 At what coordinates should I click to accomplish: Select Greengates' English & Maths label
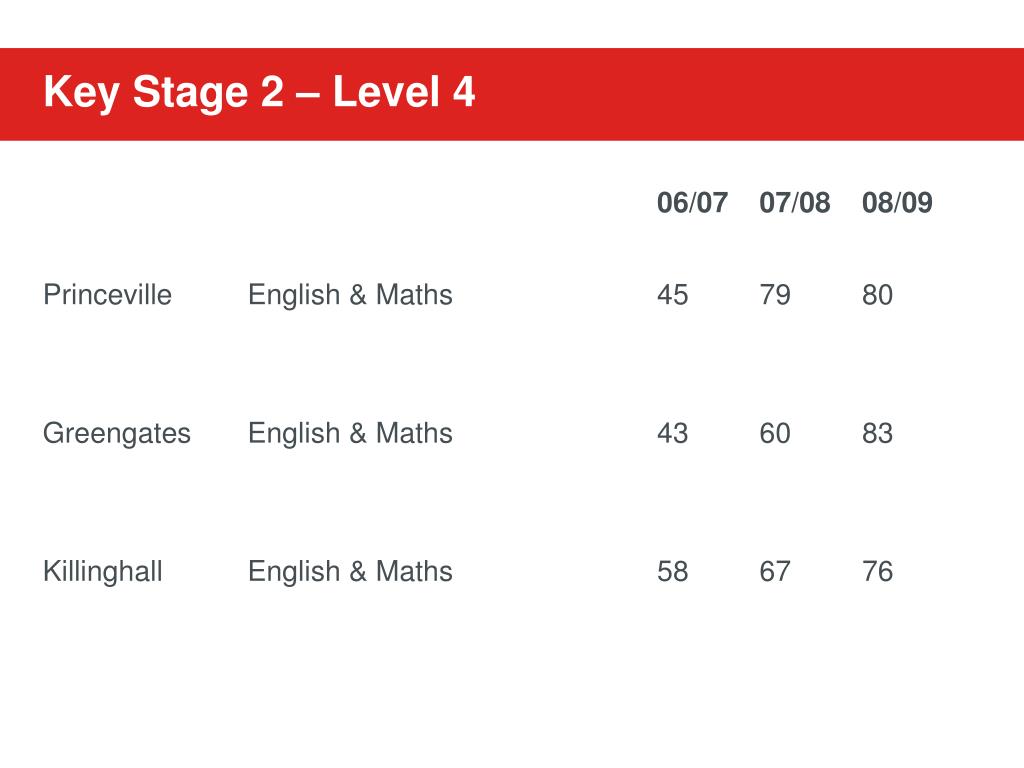click(x=350, y=434)
